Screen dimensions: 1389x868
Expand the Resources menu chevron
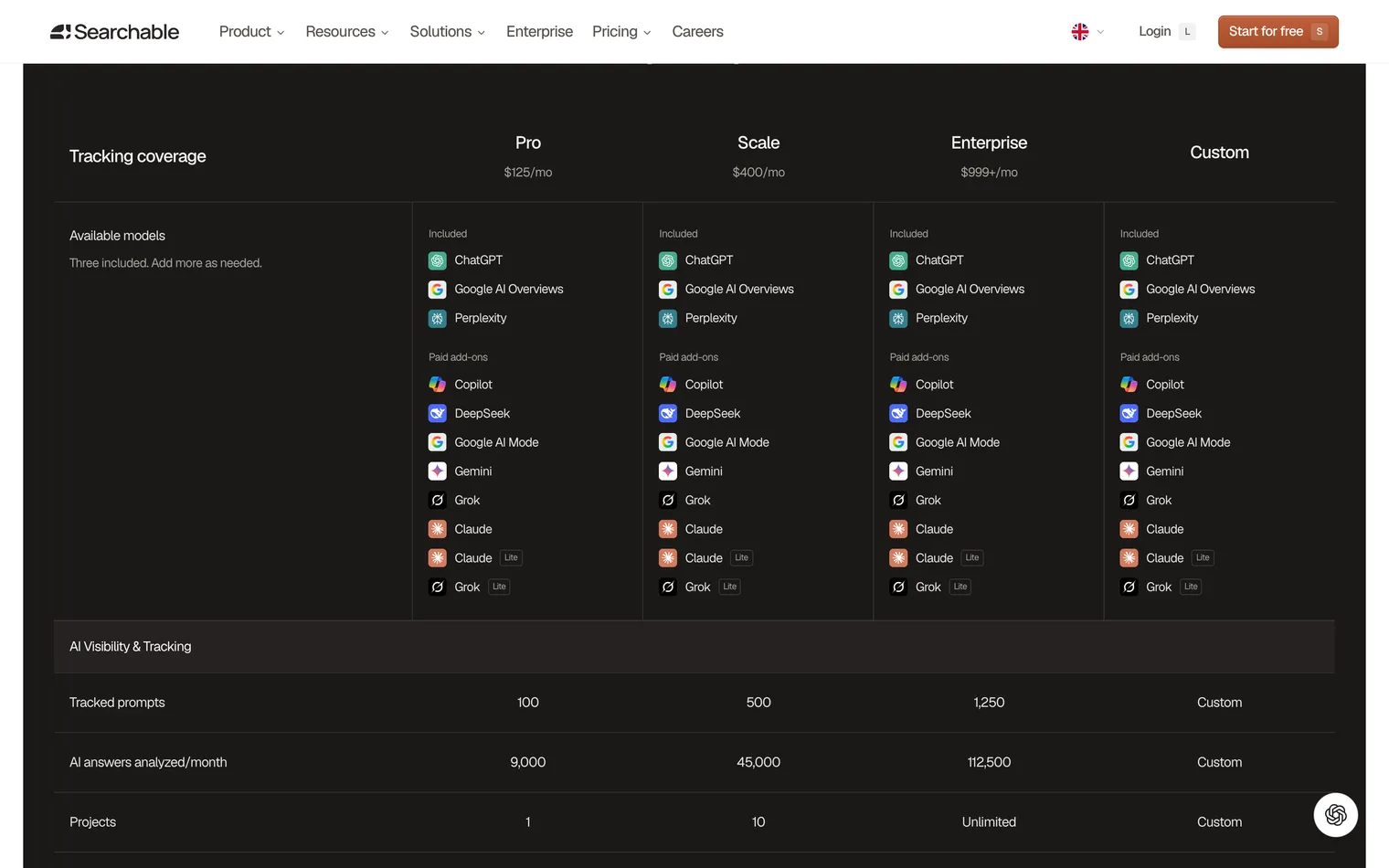[385, 33]
